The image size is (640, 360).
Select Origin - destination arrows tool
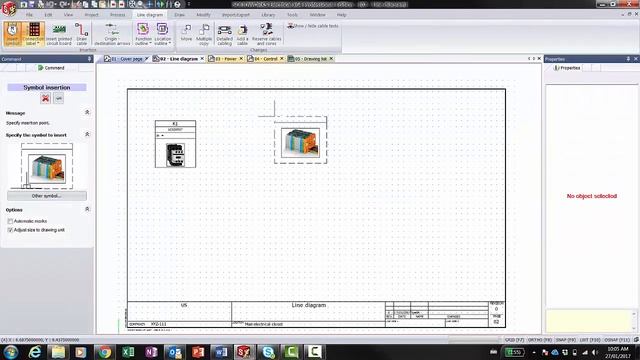112,34
